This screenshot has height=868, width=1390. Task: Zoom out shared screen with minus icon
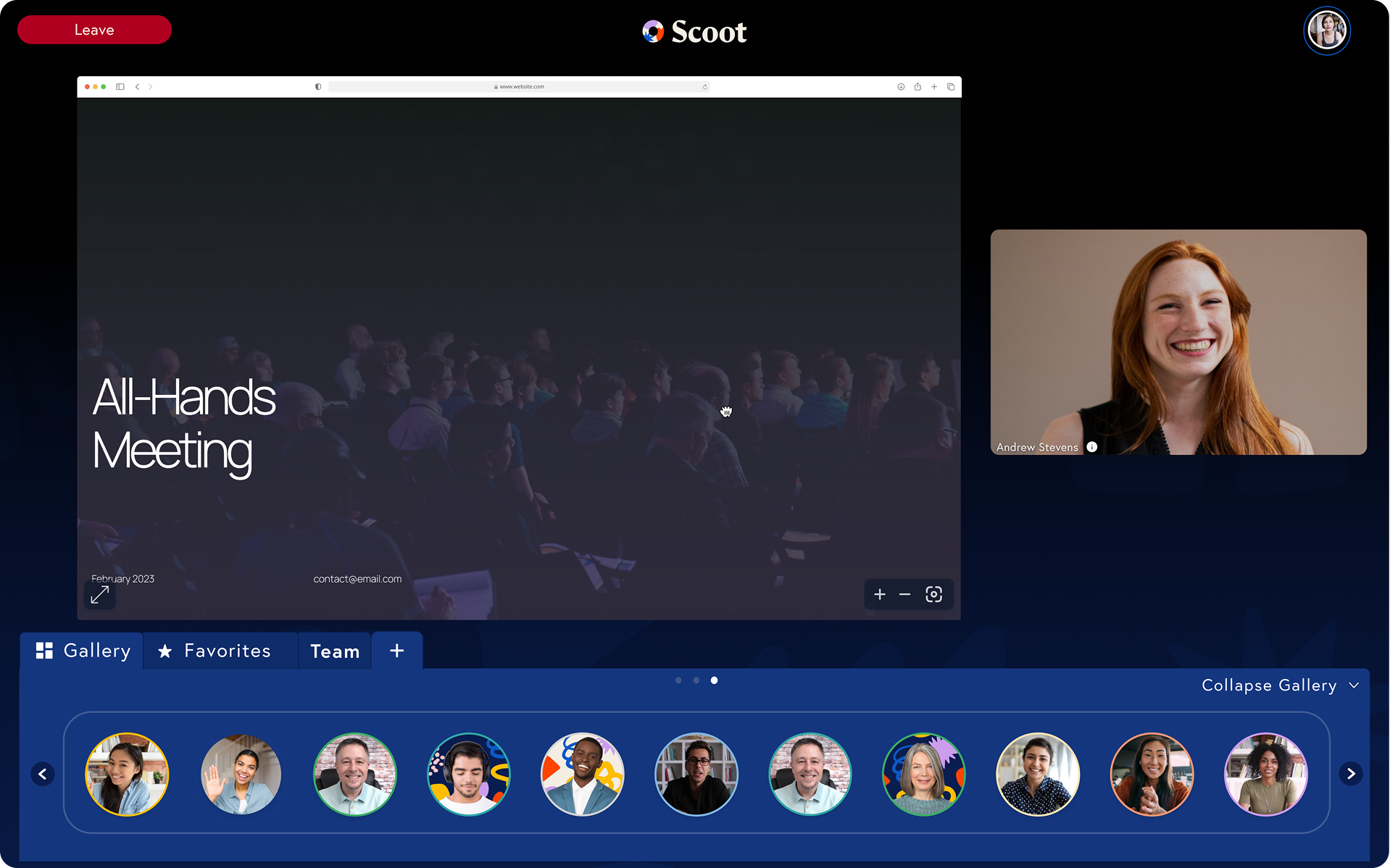pos(904,595)
